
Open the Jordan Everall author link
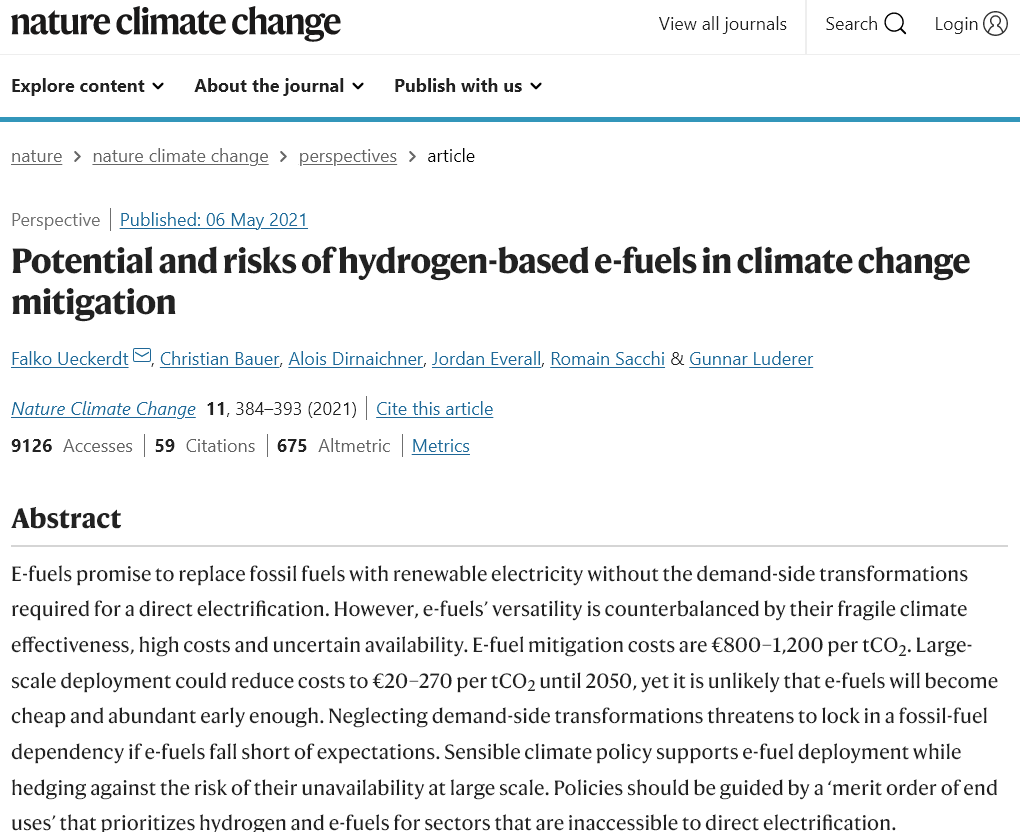(487, 359)
